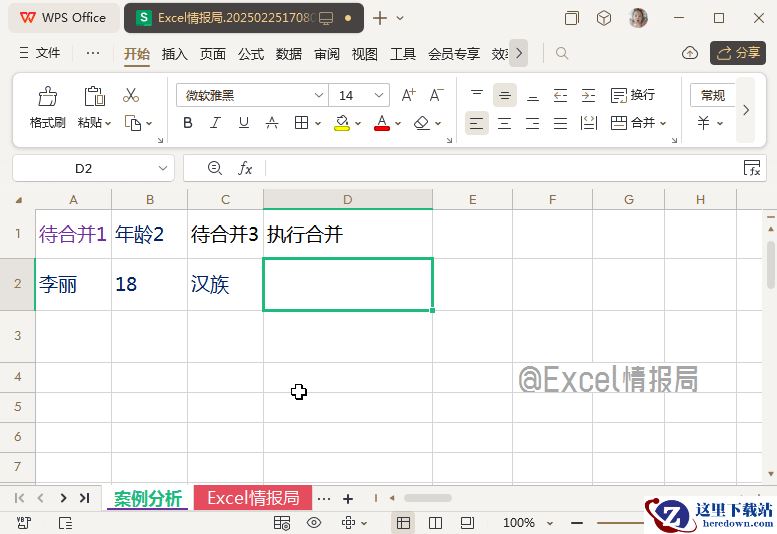Click the Increase indent icon
The width and height of the screenshot is (777, 534).
[588, 95]
